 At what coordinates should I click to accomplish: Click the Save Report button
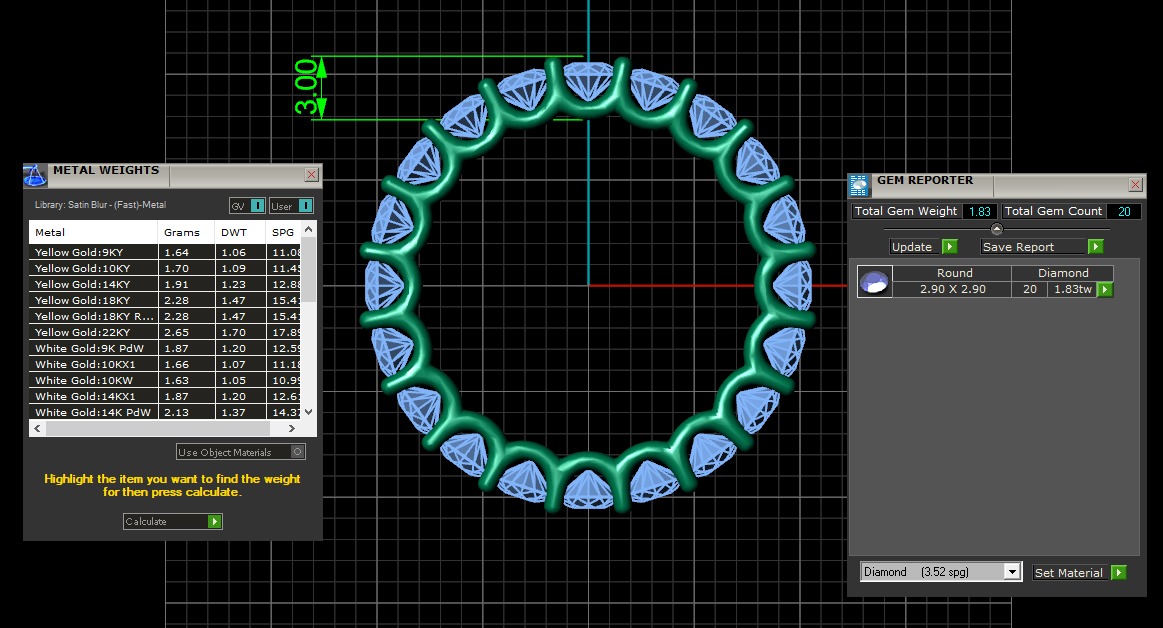click(x=1042, y=247)
